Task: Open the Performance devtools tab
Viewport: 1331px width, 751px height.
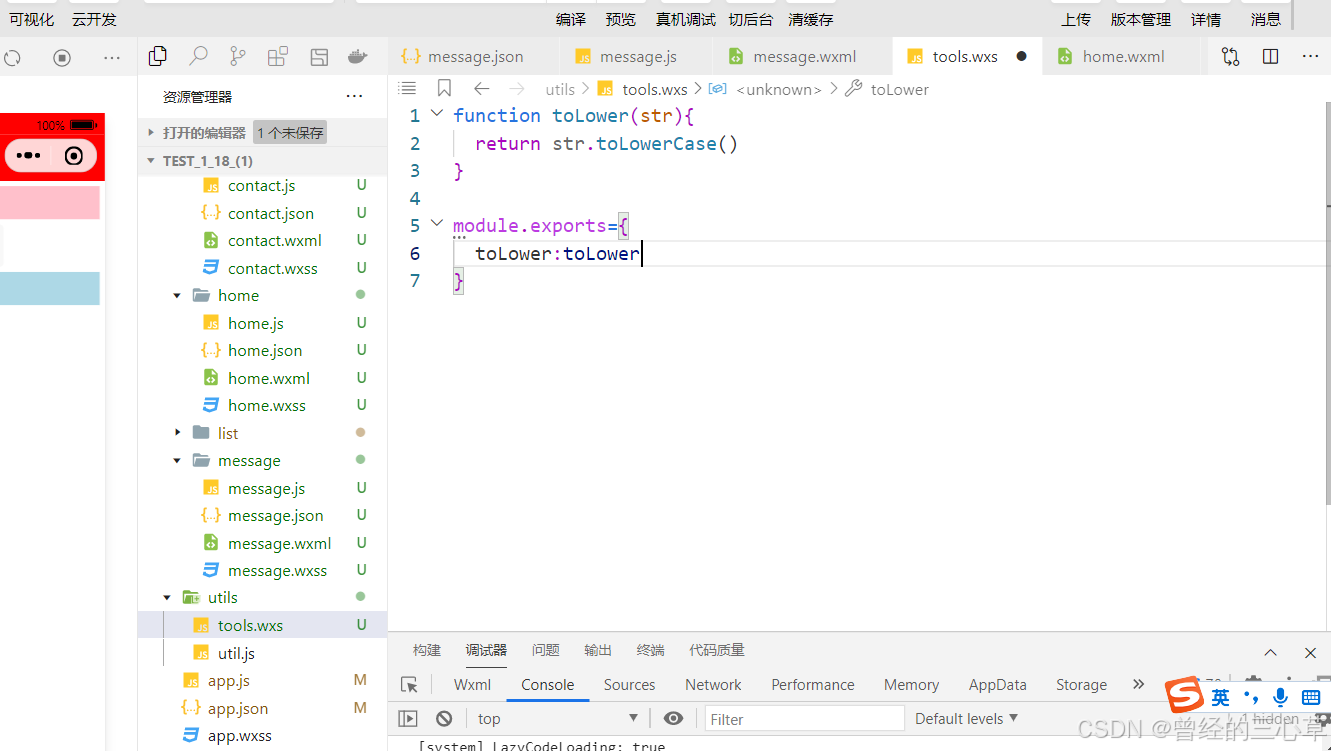Action: [x=813, y=685]
